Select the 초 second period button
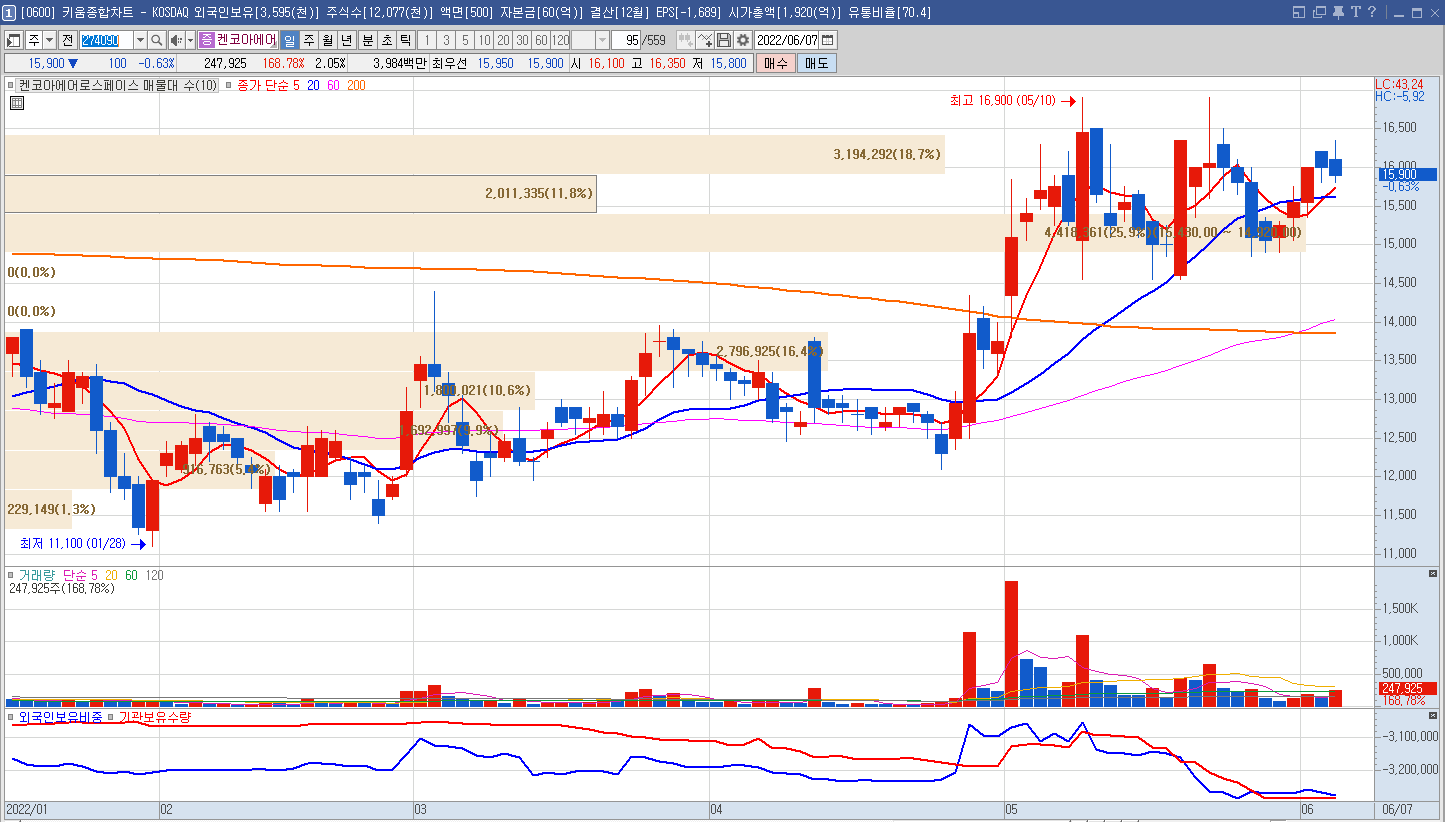Screen dimensions: 1445x822 click(386, 40)
